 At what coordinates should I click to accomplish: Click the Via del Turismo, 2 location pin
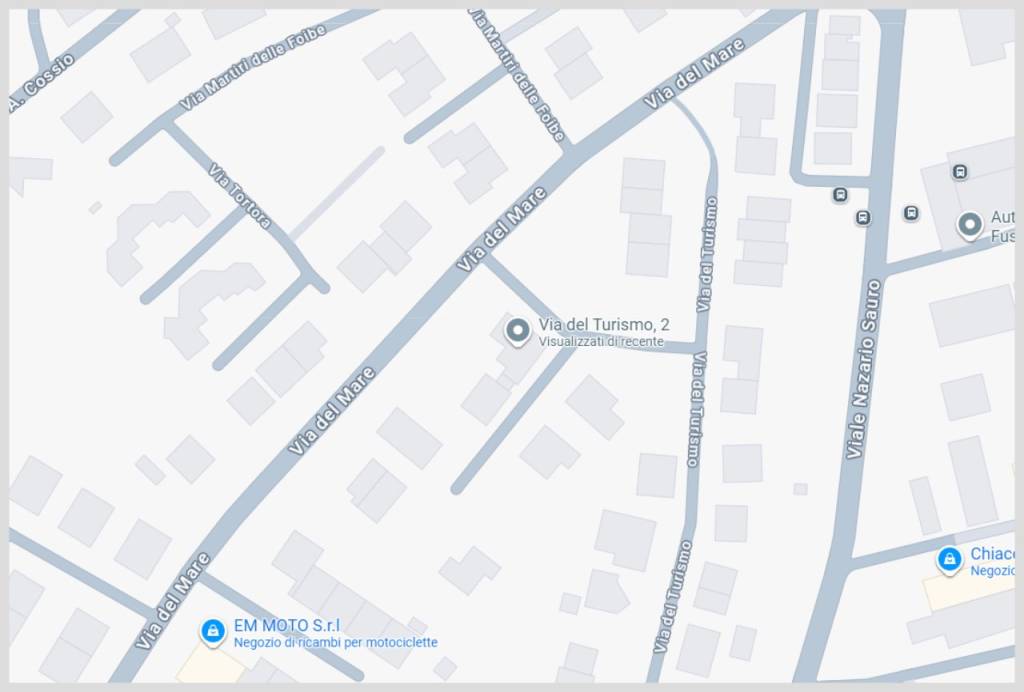point(518,332)
